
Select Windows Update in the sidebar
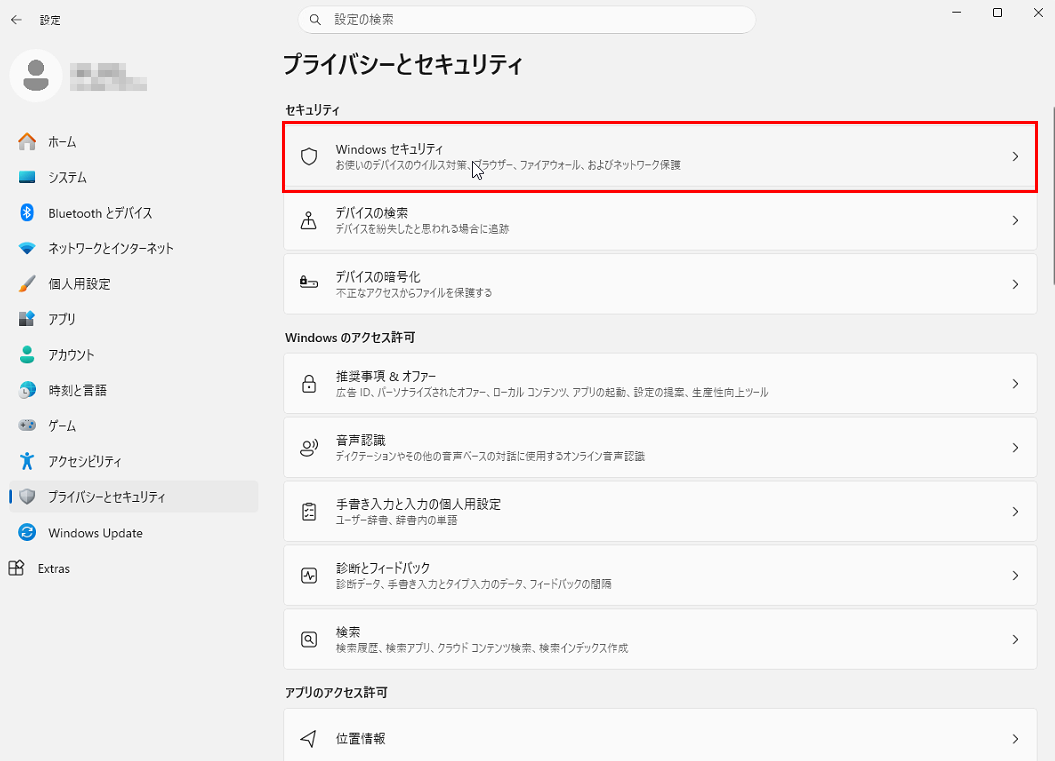(95, 533)
